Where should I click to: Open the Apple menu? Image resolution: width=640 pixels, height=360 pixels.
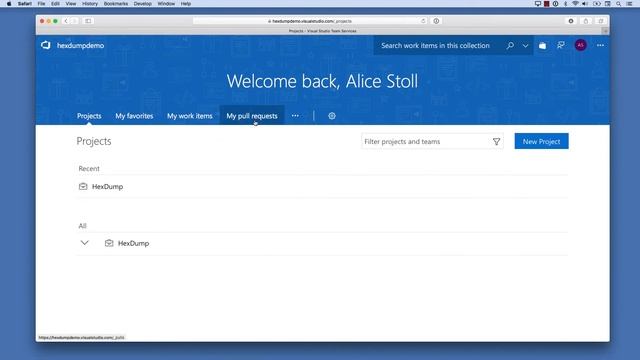(x=9, y=4)
